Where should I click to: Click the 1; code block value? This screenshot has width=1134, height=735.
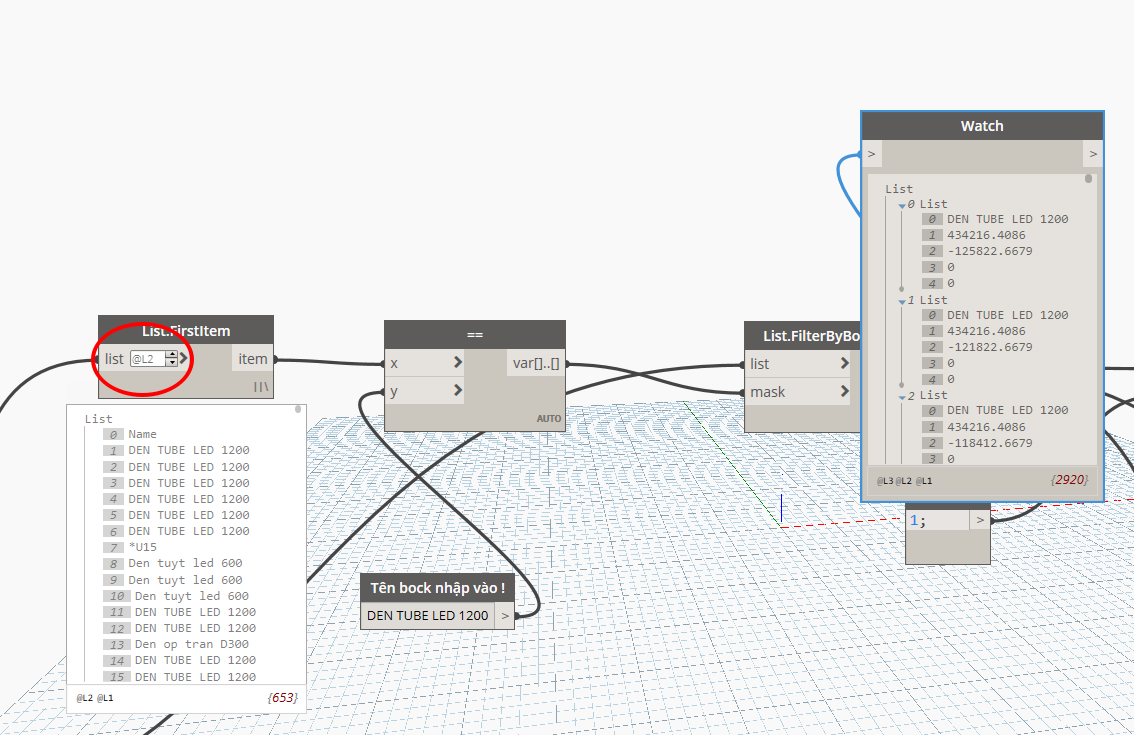click(x=917, y=520)
